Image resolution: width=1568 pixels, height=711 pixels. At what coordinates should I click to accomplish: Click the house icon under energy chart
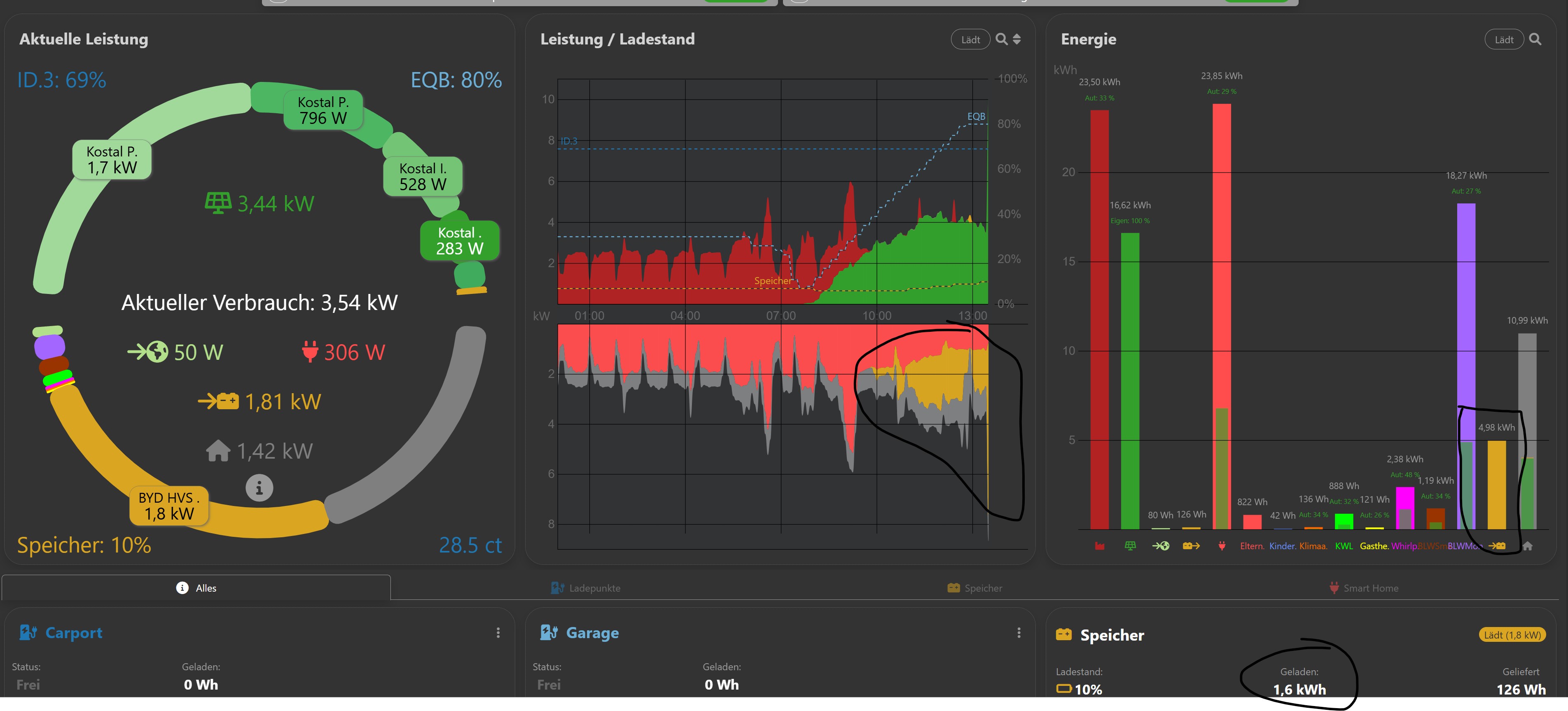pos(1527,545)
